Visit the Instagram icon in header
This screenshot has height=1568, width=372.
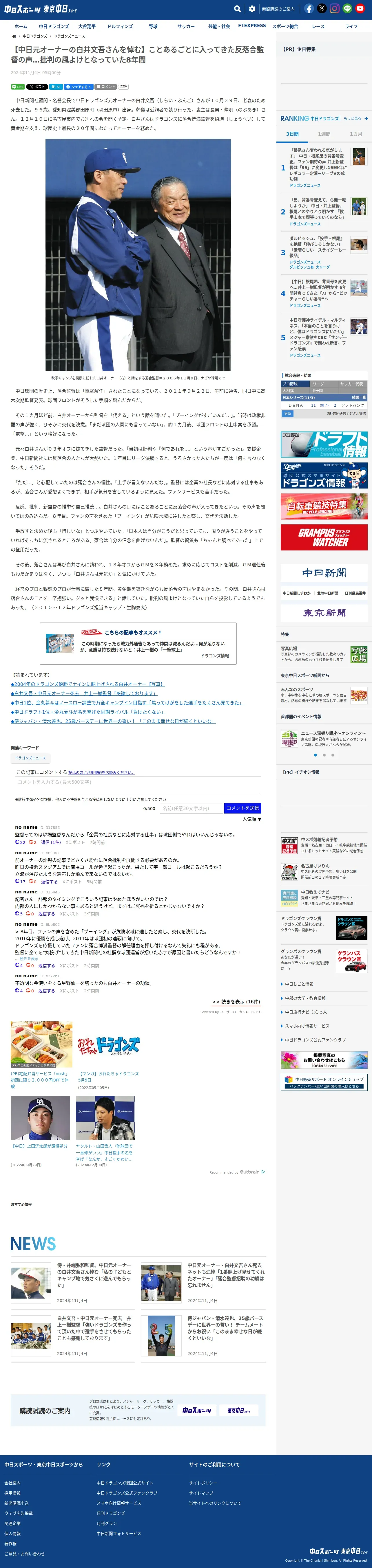click(x=335, y=8)
